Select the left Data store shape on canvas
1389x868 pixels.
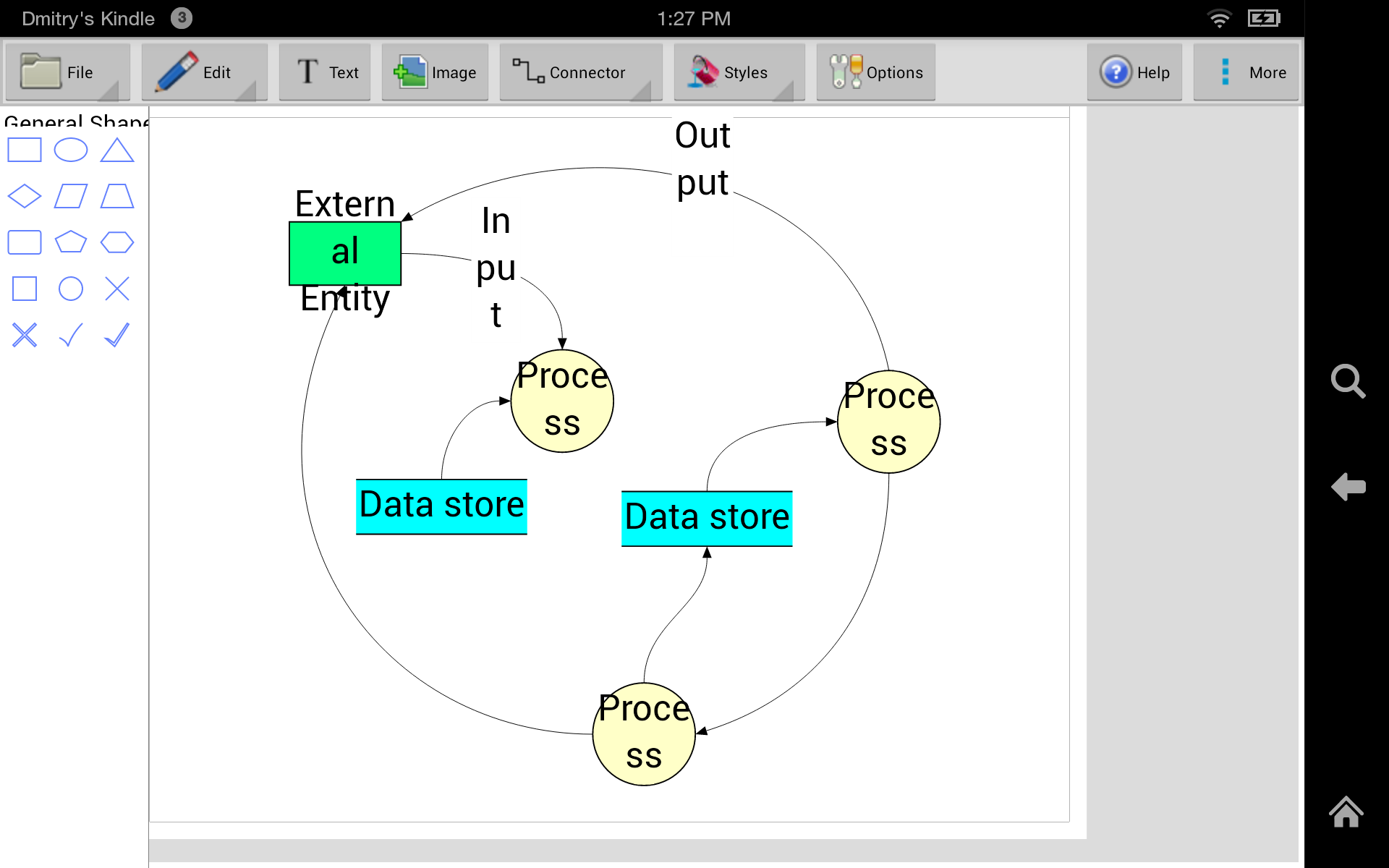[441, 506]
